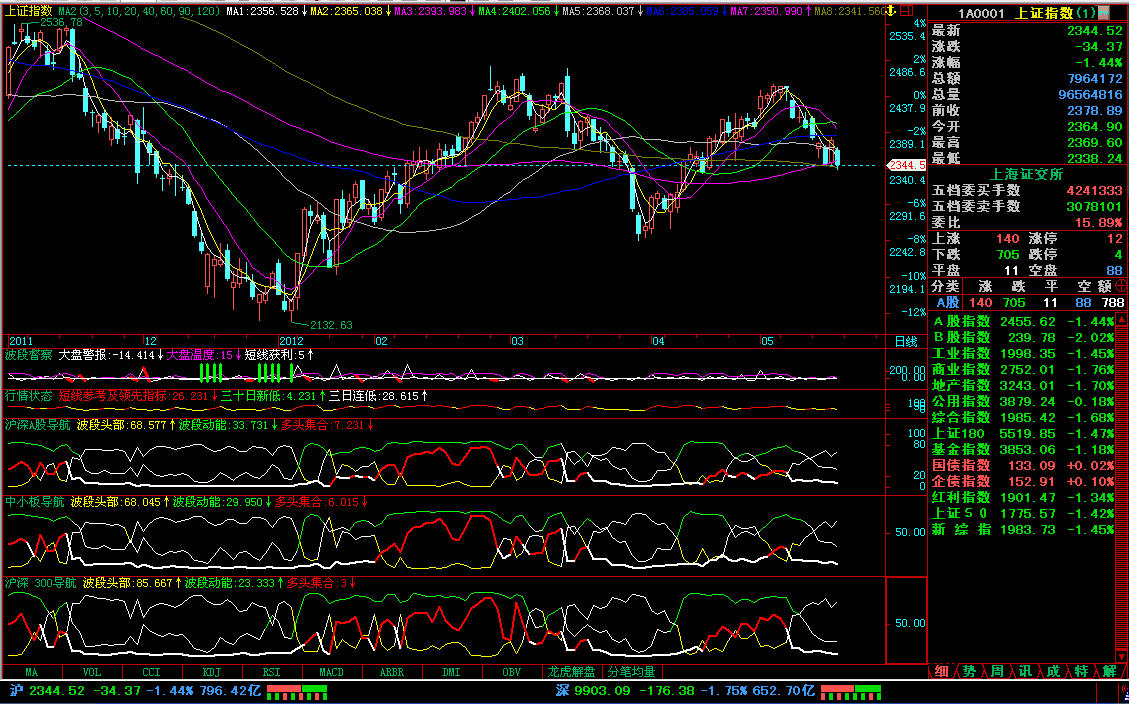Viewport: 1129px width, 704px height.
Task: Click the 大盘警报 value label
Action: point(109,354)
